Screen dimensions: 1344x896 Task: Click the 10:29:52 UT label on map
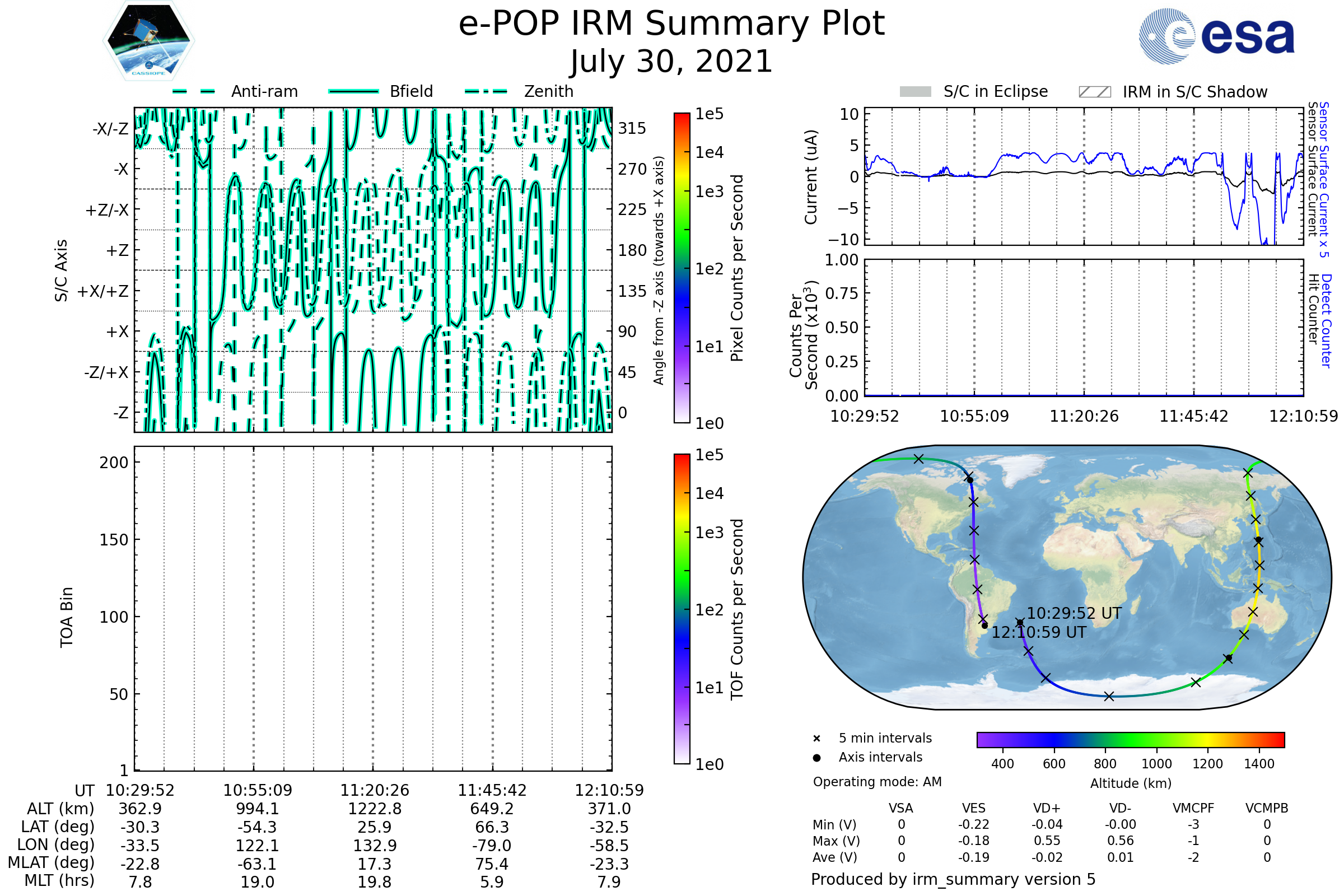(1074, 613)
